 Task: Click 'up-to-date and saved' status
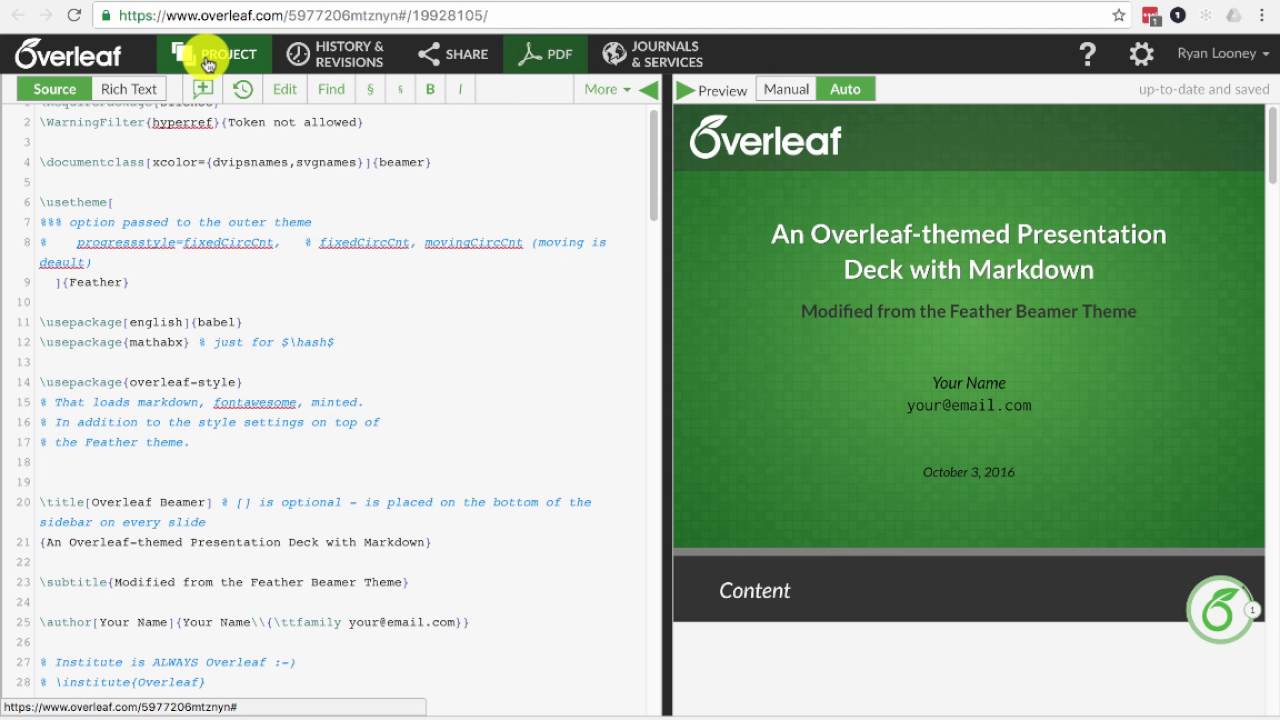pos(1204,89)
